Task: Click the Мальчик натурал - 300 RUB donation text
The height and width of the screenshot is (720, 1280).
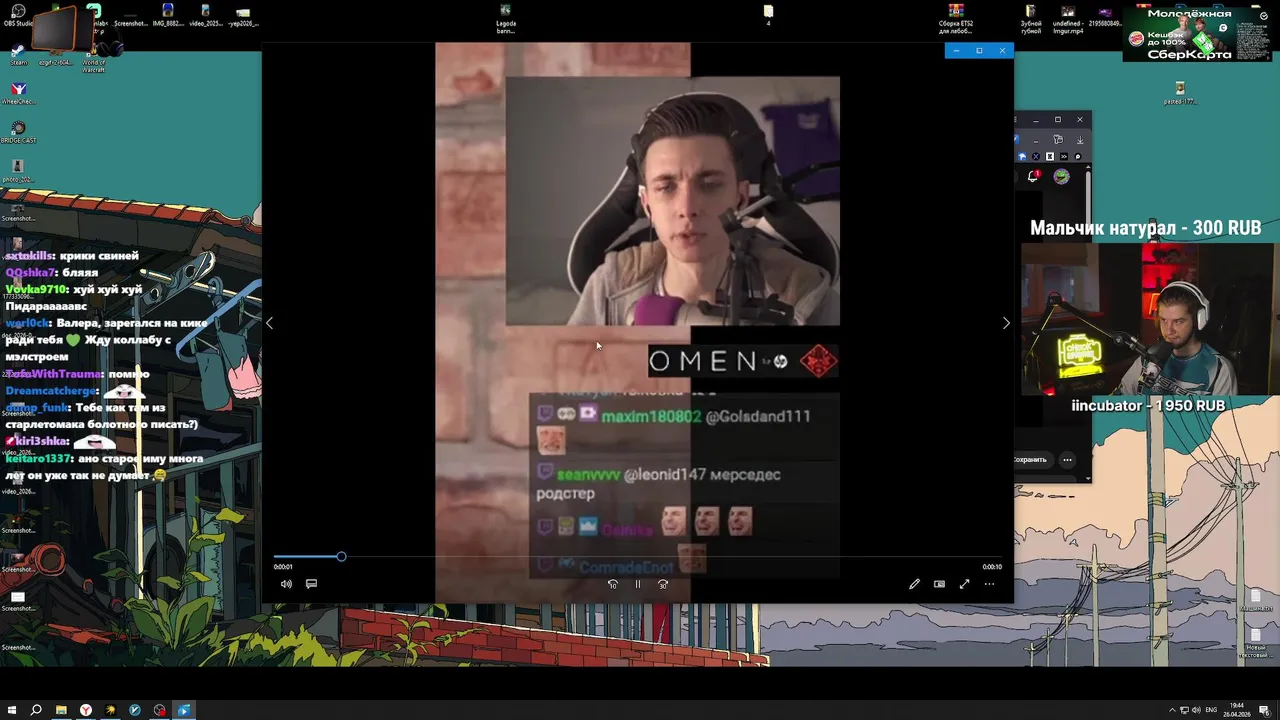Action: pos(1146,228)
